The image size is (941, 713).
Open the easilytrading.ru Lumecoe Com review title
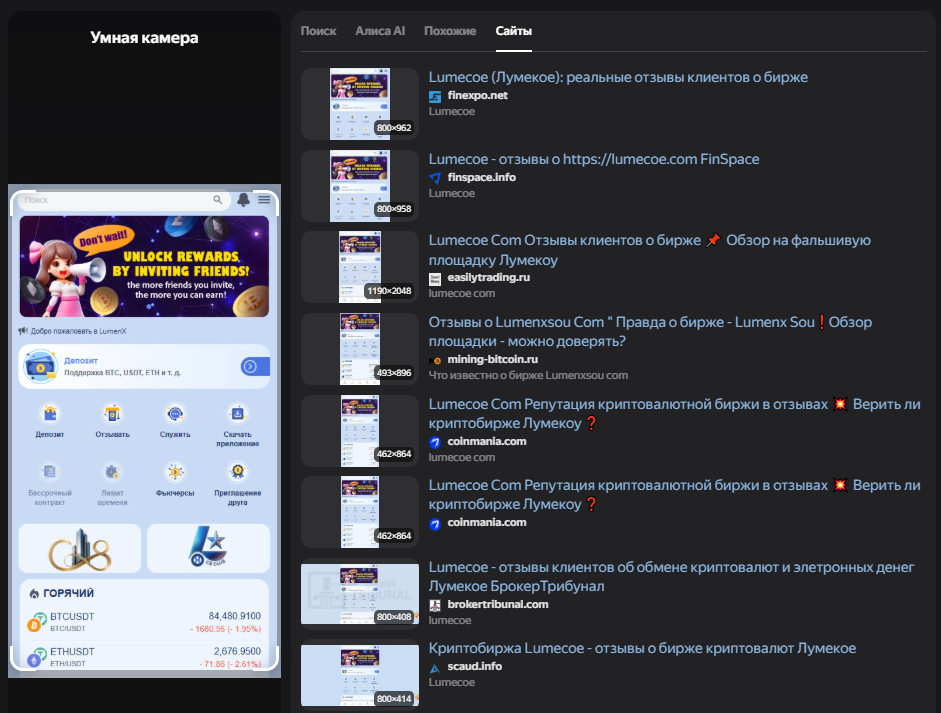(649, 250)
